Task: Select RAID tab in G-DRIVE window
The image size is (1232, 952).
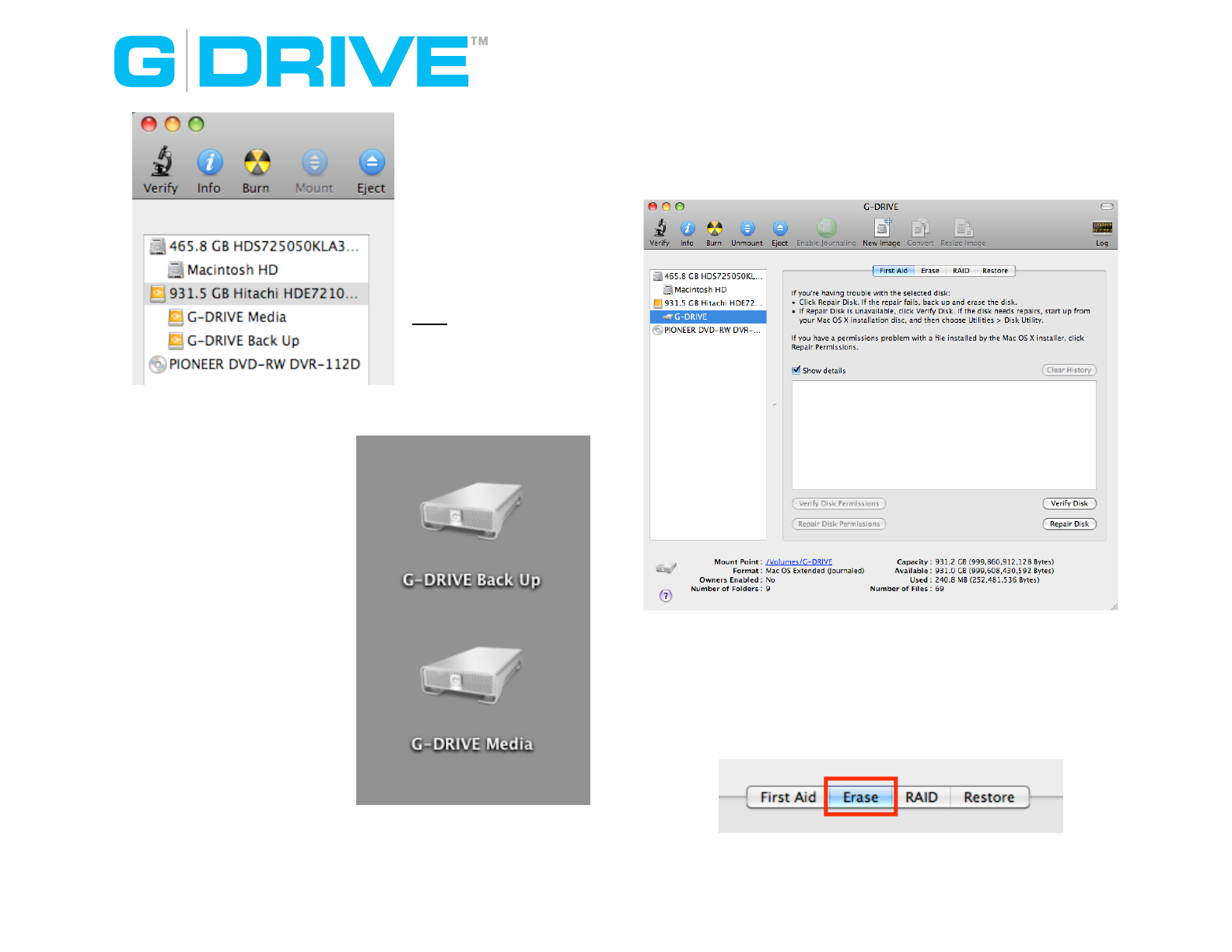Action: pos(961,271)
